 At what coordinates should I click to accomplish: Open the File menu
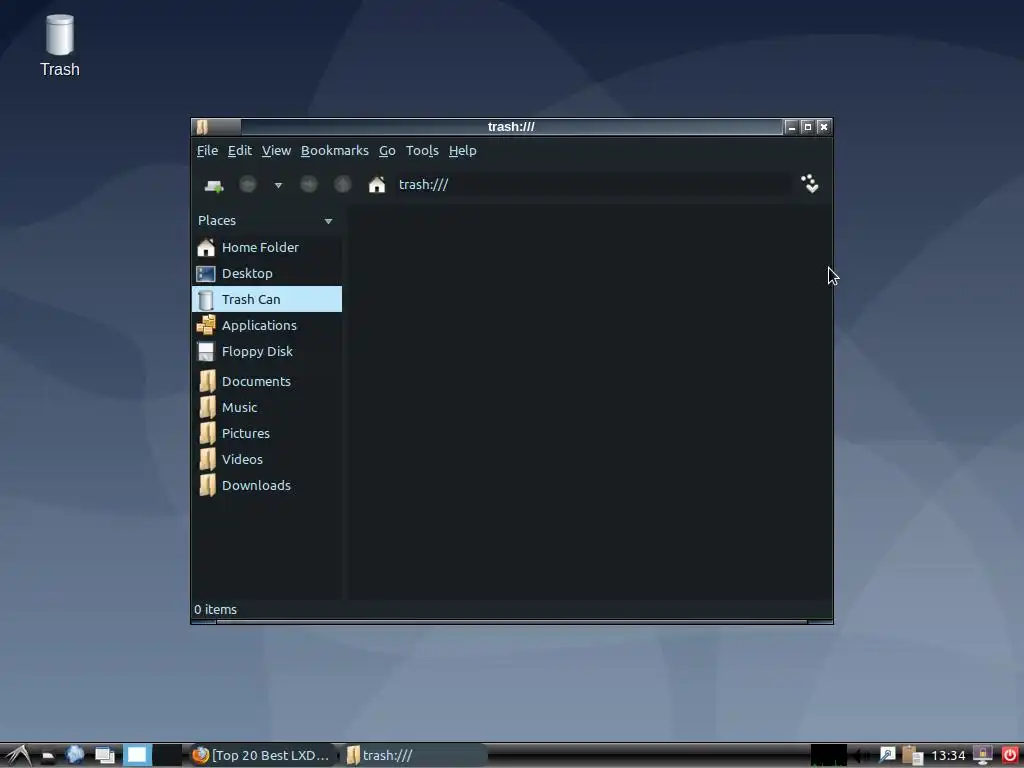[x=207, y=151]
